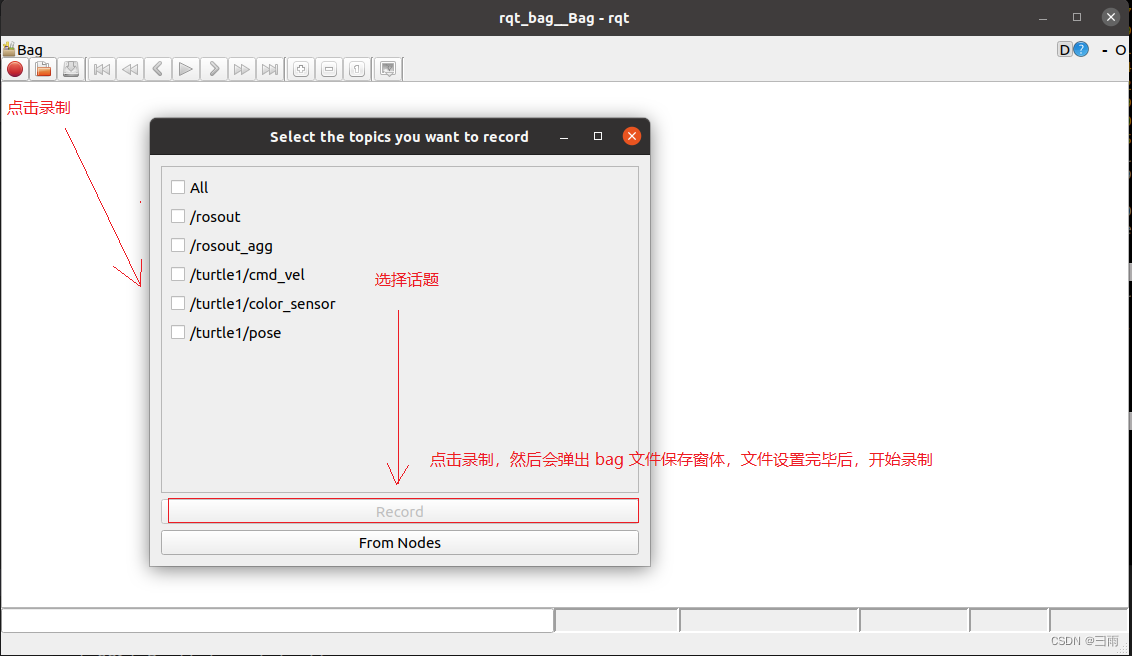The height and width of the screenshot is (656, 1134).
Task: Check the 'All' topics checkbox
Action: click(178, 187)
